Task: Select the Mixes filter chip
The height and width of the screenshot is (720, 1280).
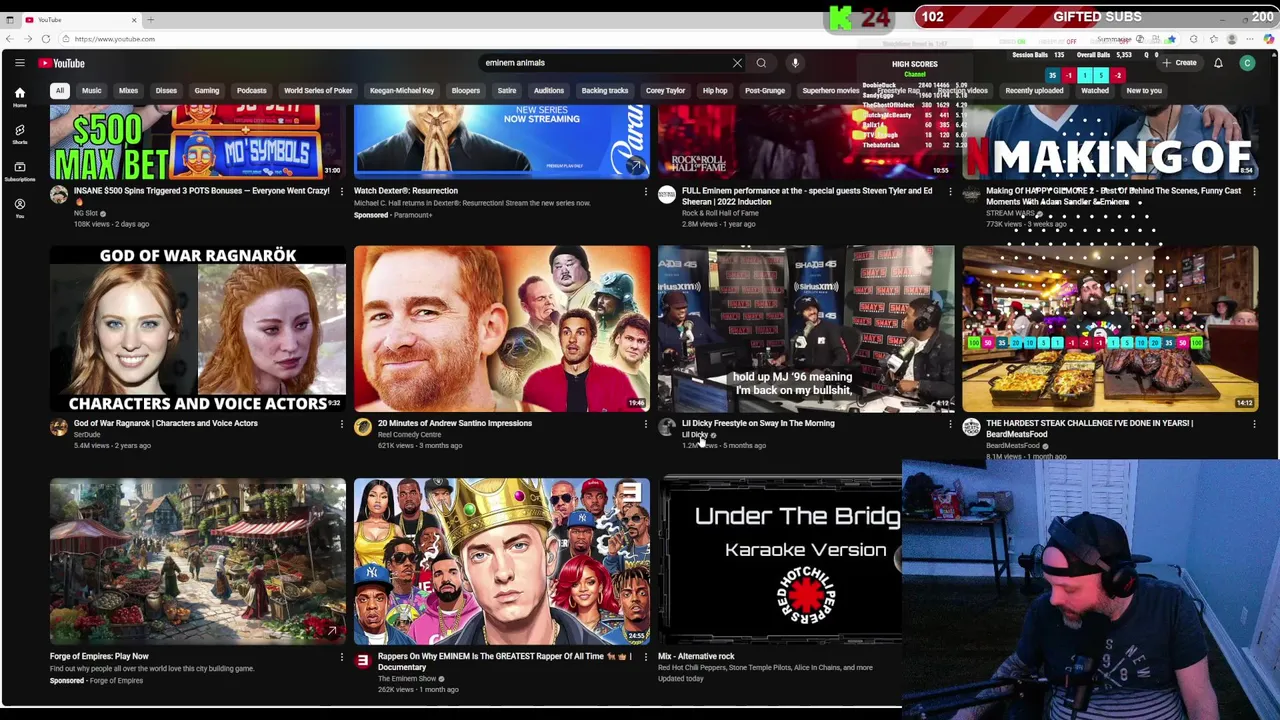Action: pos(128,91)
